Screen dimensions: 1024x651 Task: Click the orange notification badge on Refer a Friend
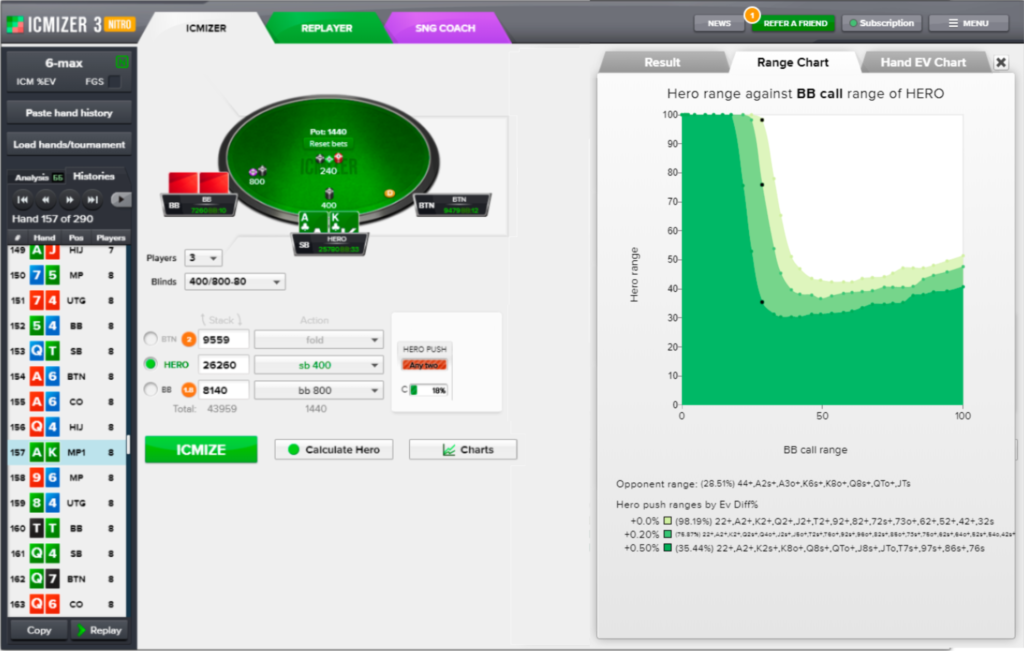pos(752,14)
